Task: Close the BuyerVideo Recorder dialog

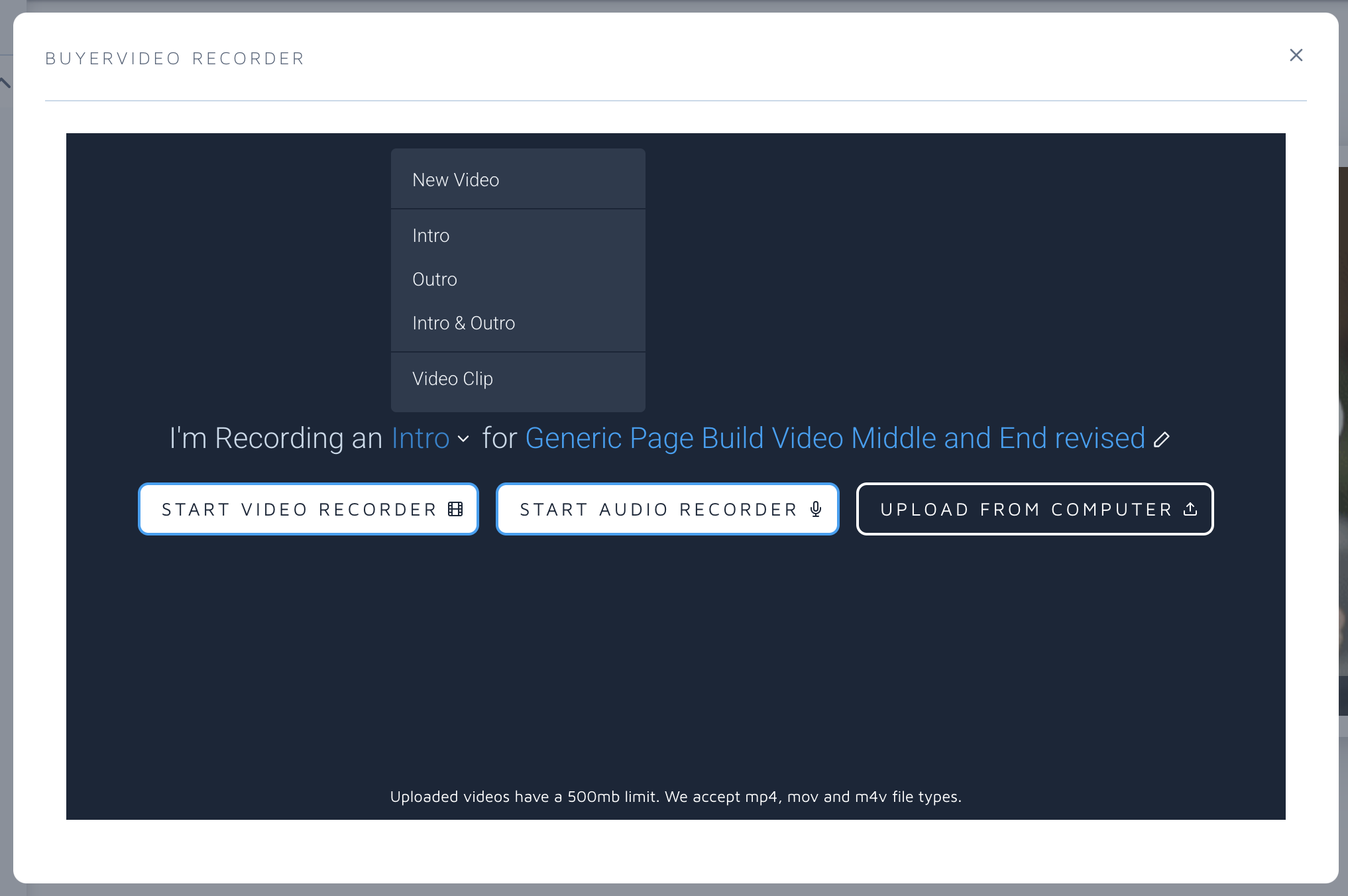Action: [x=1296, y=56]
